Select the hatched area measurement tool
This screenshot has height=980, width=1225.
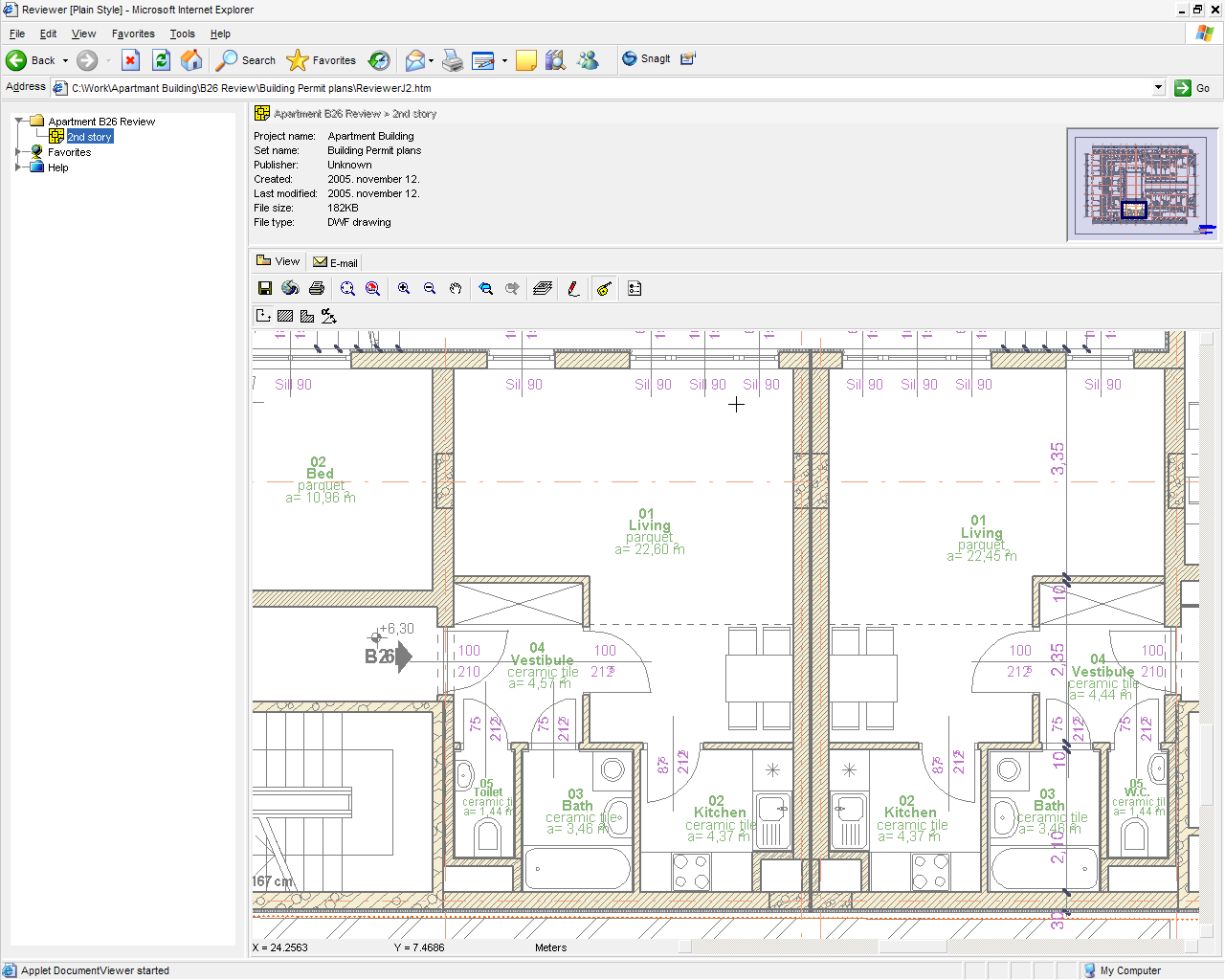285,316
